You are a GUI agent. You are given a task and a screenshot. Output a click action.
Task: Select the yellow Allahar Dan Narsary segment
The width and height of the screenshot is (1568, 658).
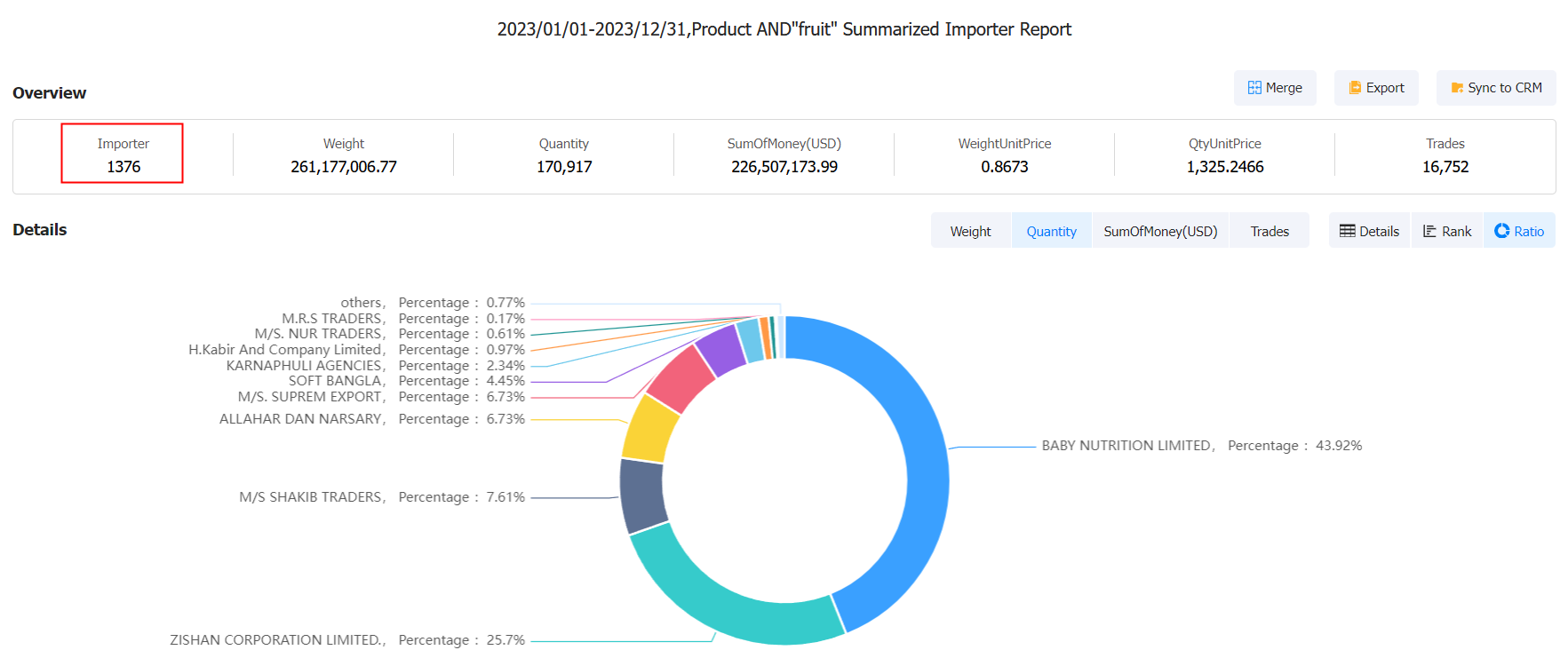(650, 428)
